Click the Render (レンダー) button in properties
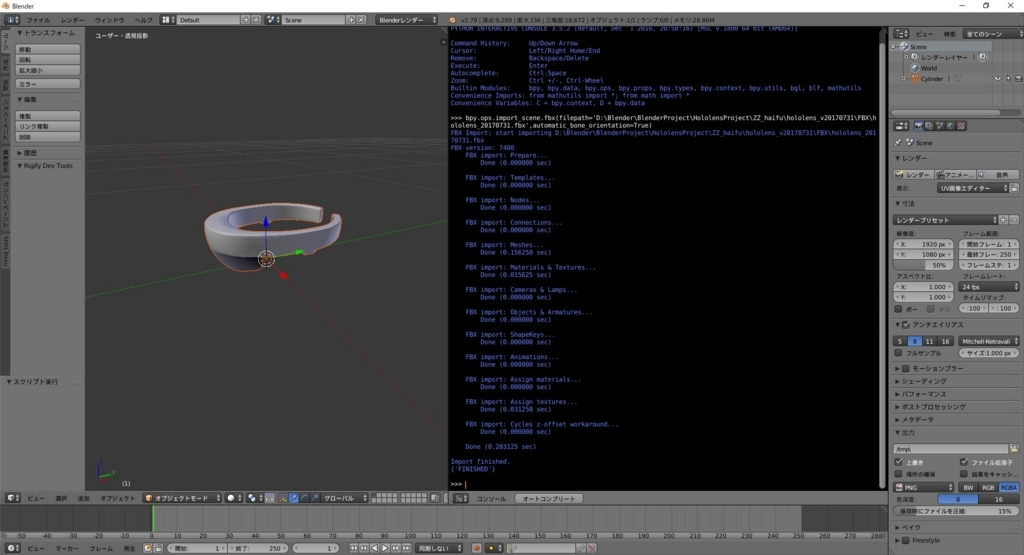The image size is (1024, 555). pos(912,174)
